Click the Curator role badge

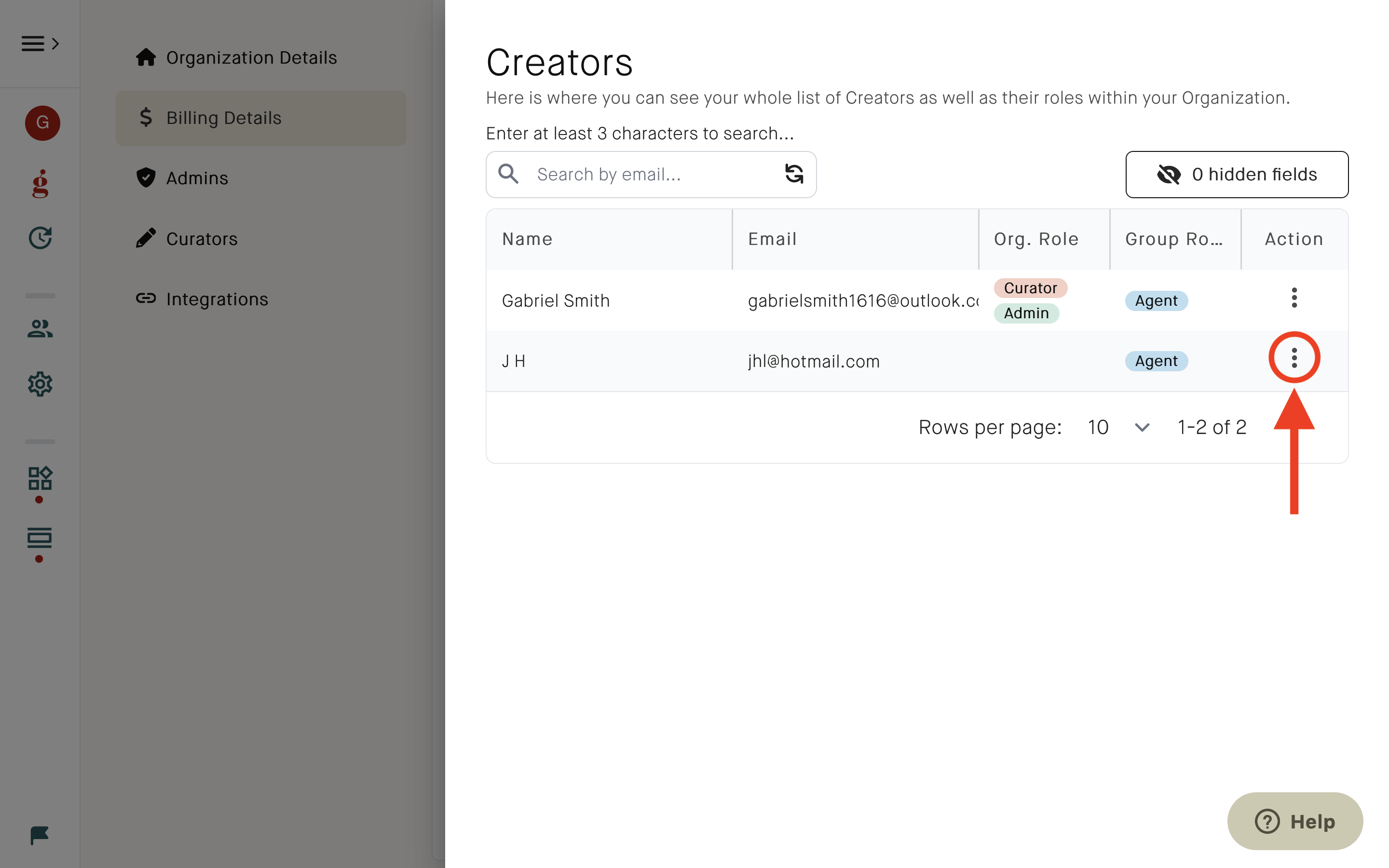coord(1030,288)
